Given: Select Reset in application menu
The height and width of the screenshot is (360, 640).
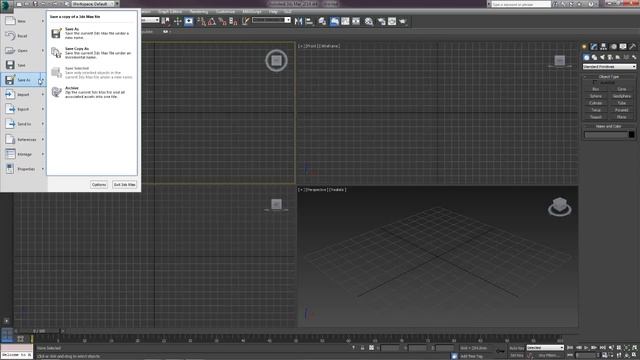Looking at the screenshot, I should tap(23, 36).
